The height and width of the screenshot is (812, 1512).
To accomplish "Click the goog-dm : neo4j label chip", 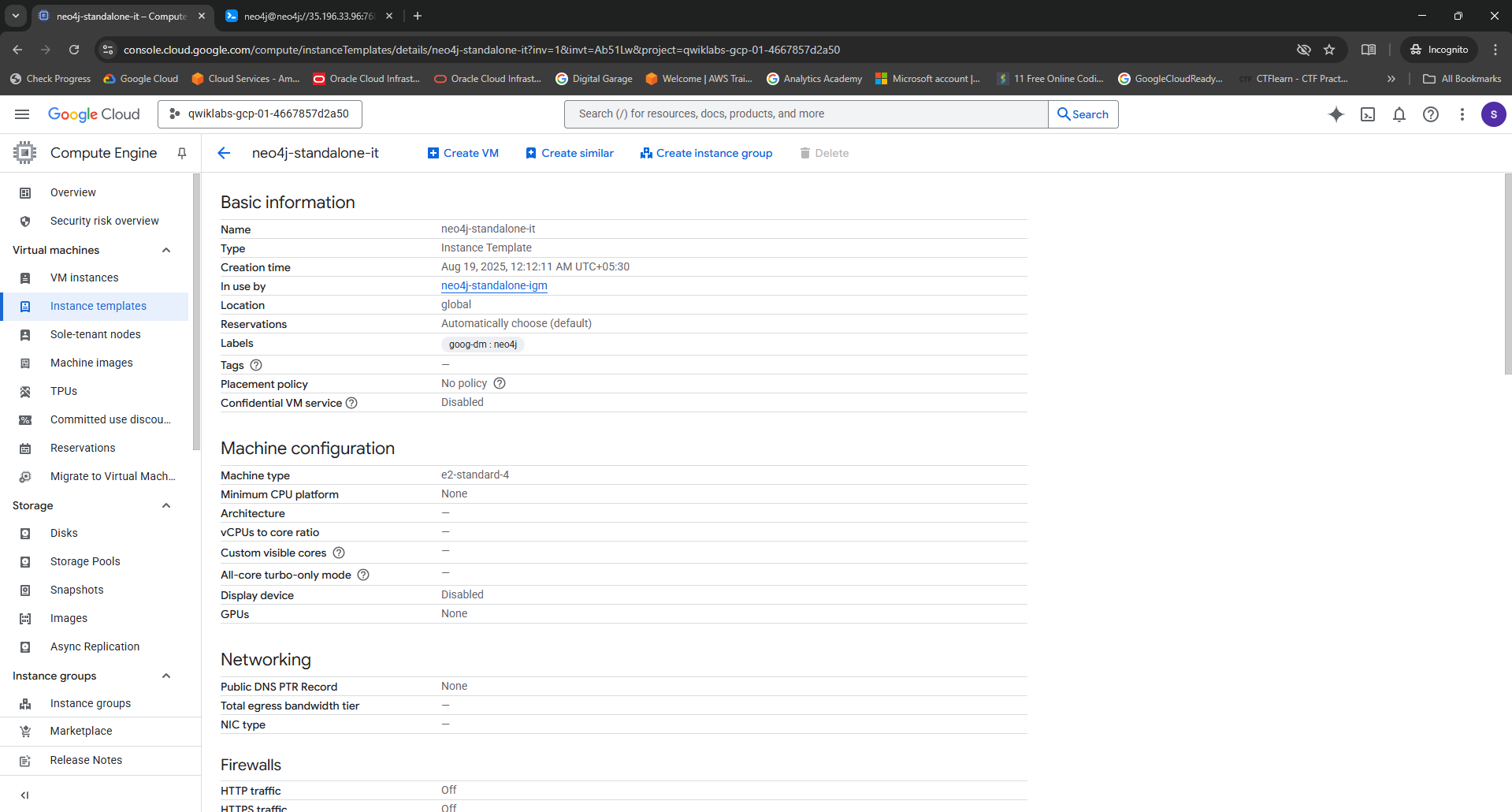I will point(483,345).
